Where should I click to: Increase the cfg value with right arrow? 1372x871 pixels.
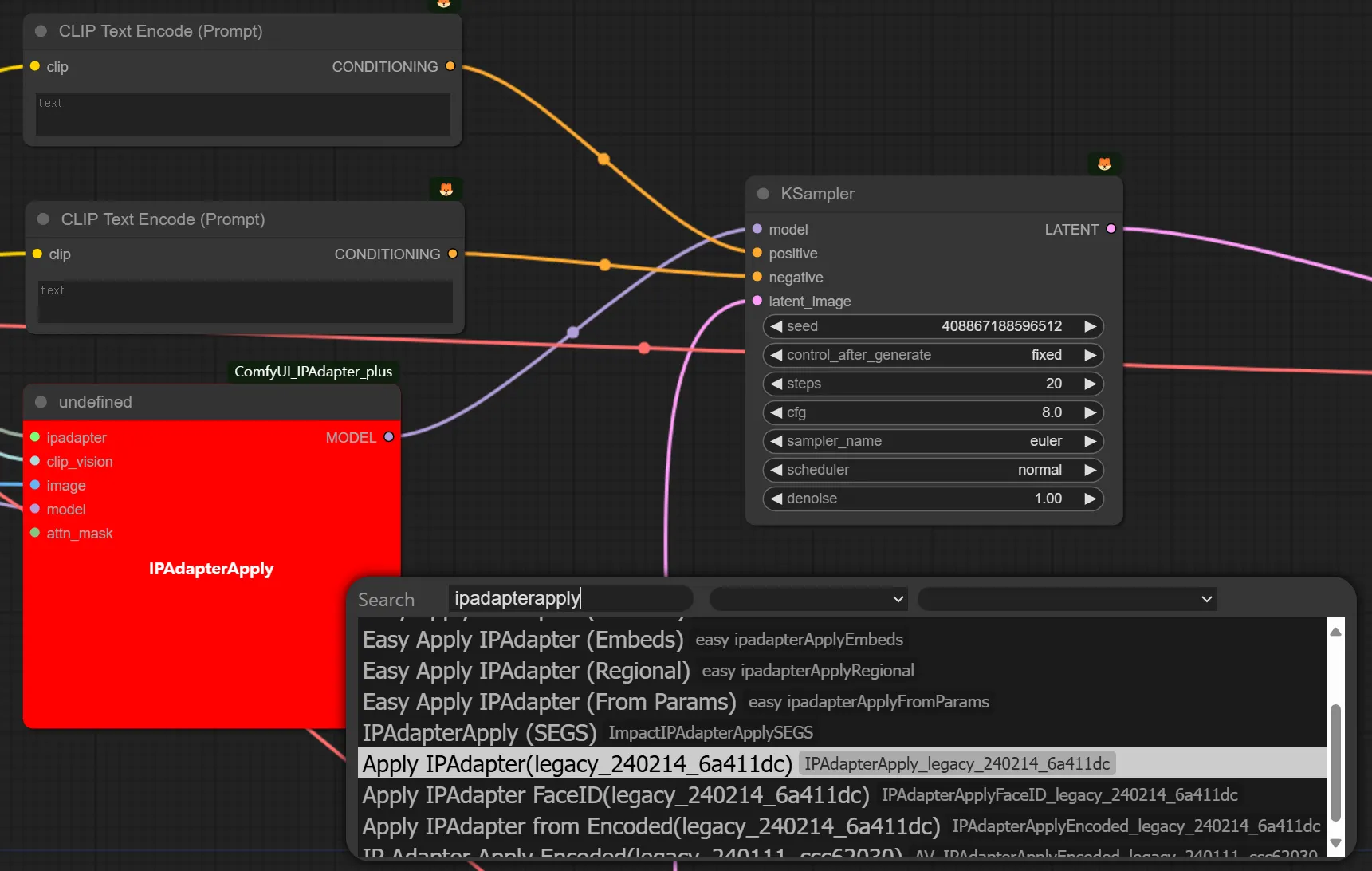pos(1090,412)
